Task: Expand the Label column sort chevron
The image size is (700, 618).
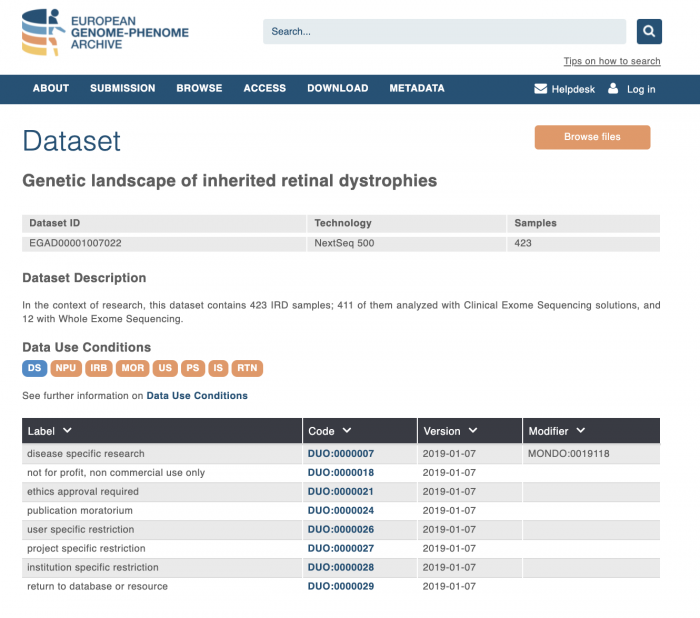Action: pos(67,431)
